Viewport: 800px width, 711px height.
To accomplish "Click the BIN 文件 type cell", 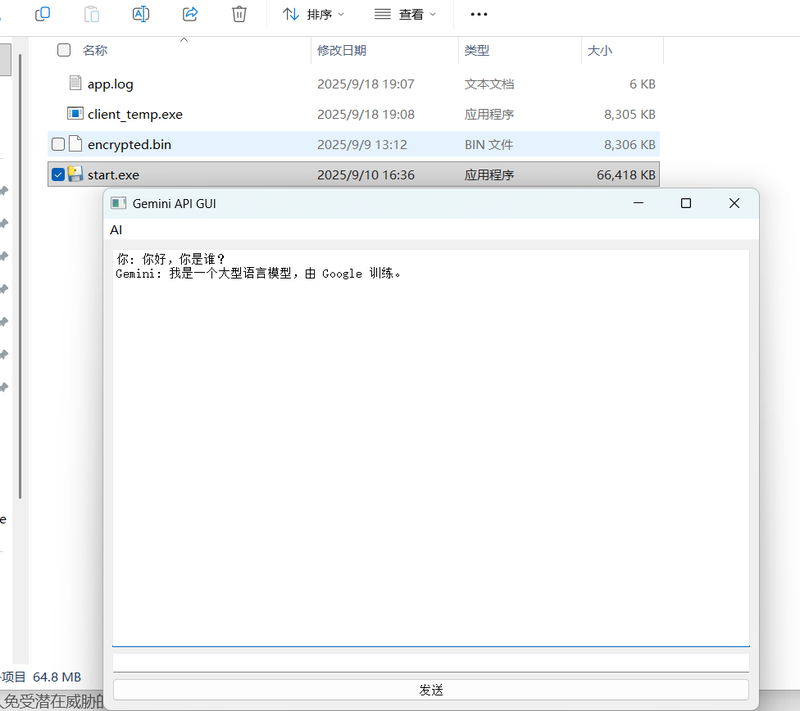I will [489, 145].
